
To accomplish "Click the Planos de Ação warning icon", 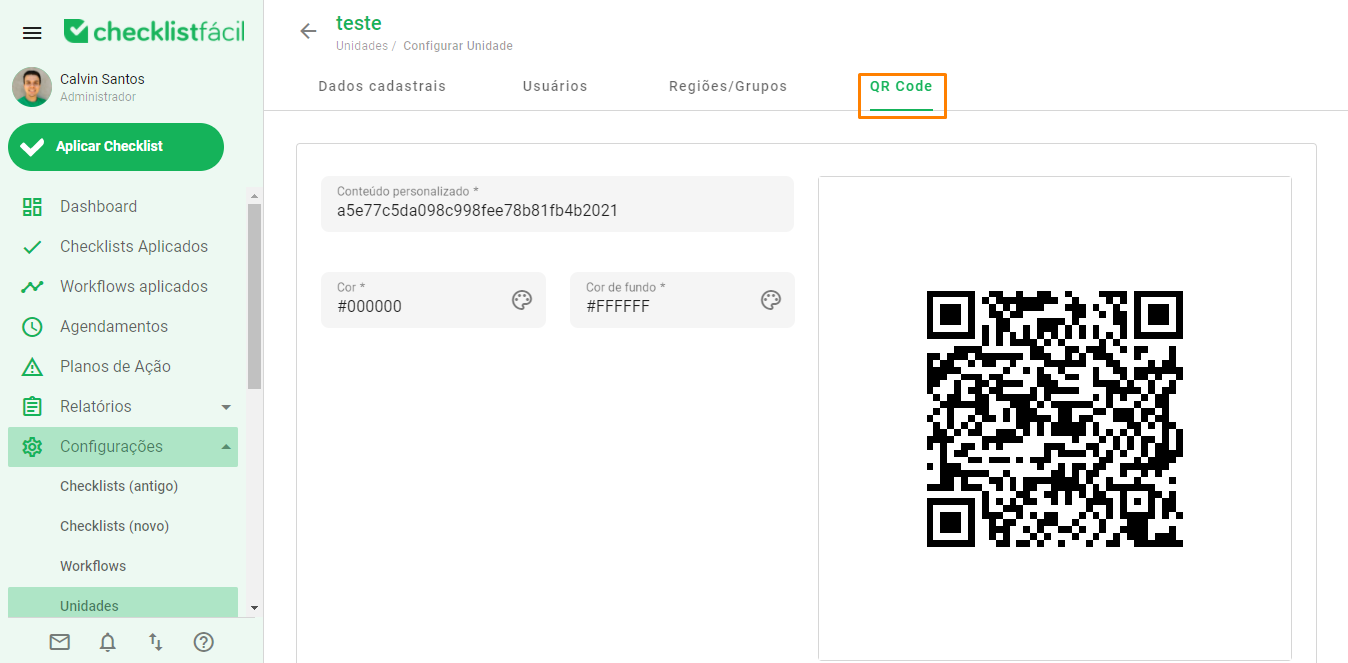I will [32, 367].
